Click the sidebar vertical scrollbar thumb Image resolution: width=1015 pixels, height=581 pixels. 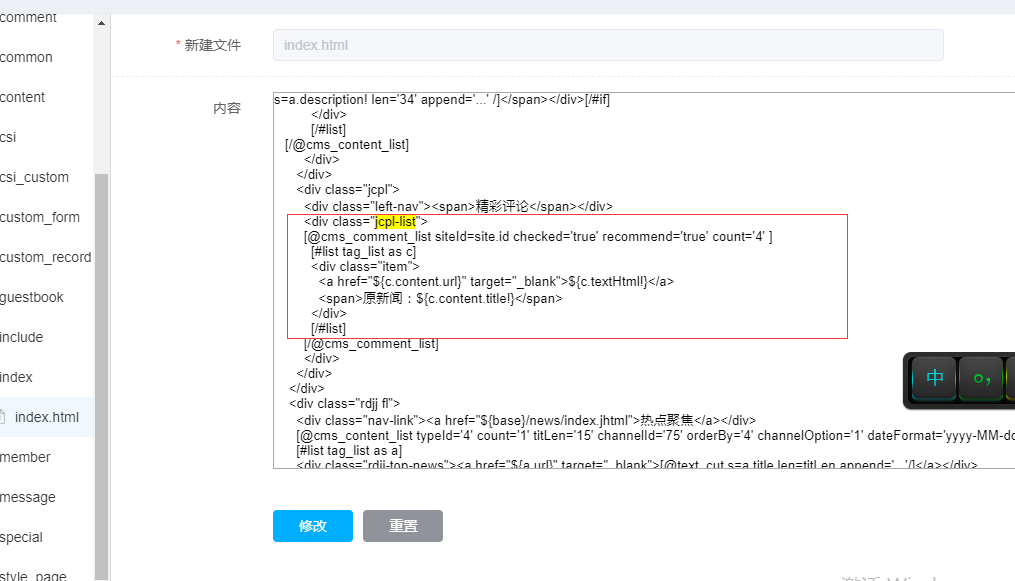102,377
